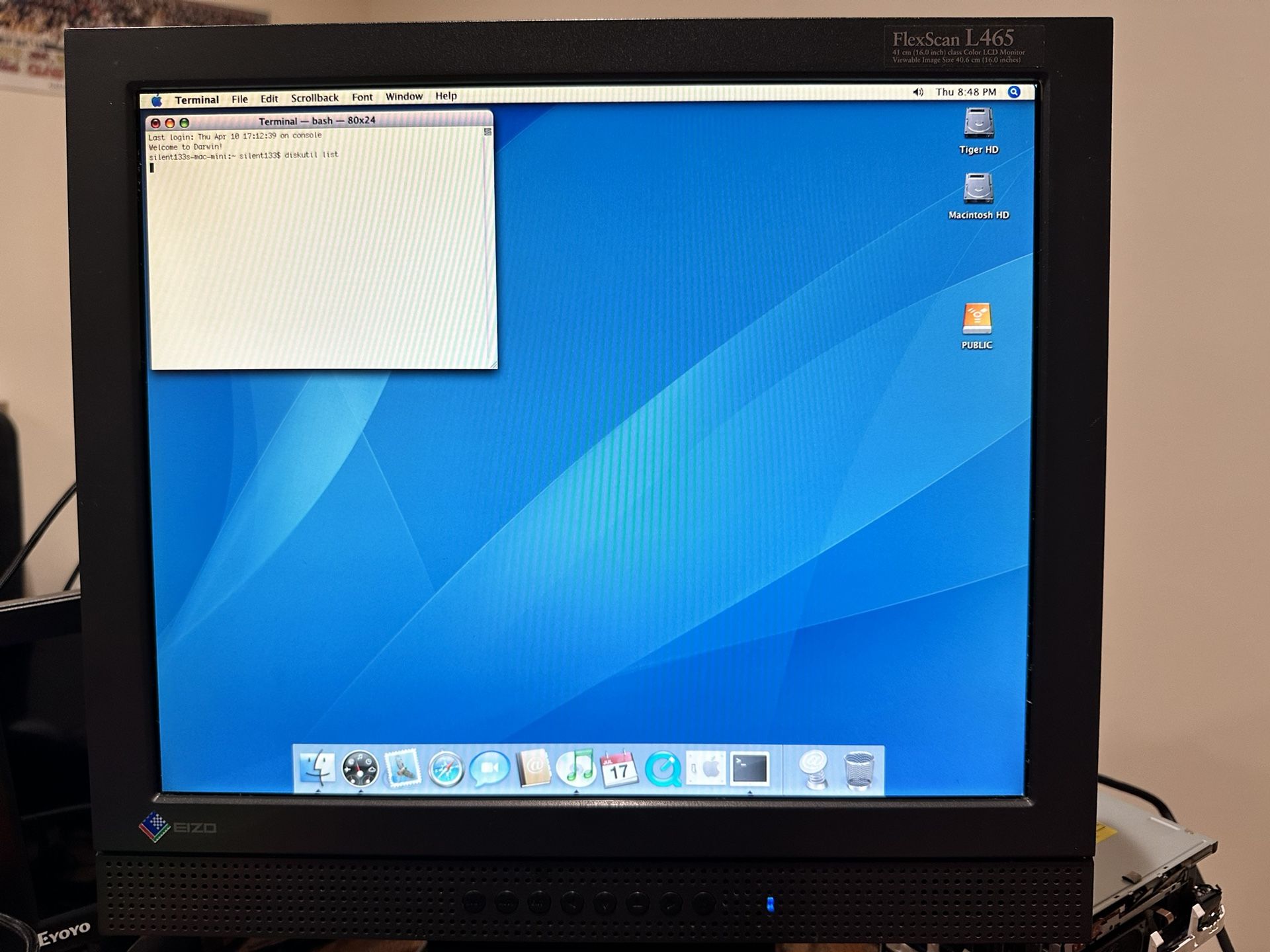1270x952 pixels.
Task: Open the Trash in the Dock
Action: tap(859, 770)
